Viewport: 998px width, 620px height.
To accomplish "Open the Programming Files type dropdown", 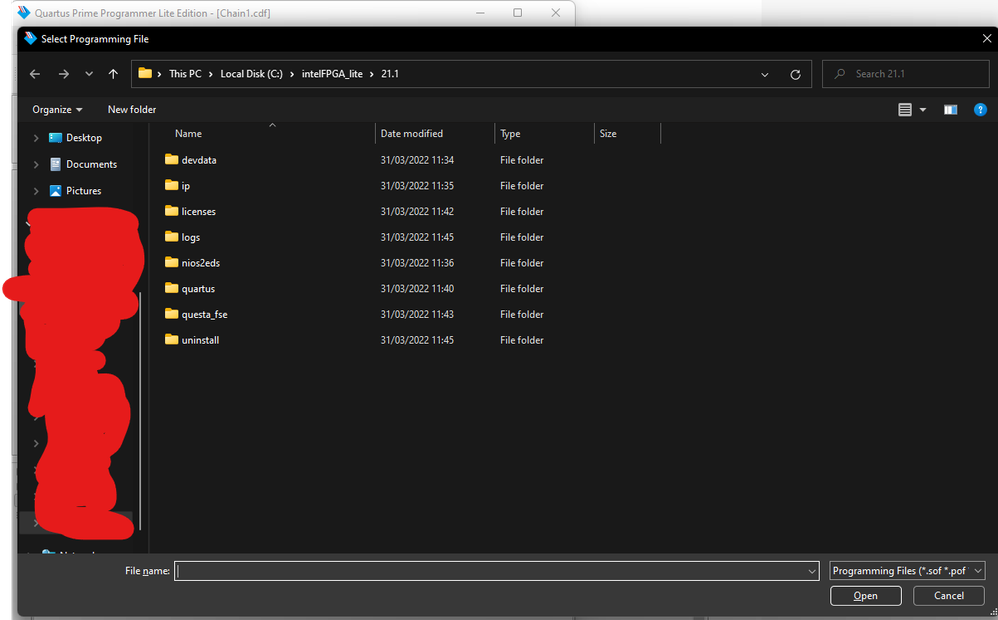I will 907,571.
